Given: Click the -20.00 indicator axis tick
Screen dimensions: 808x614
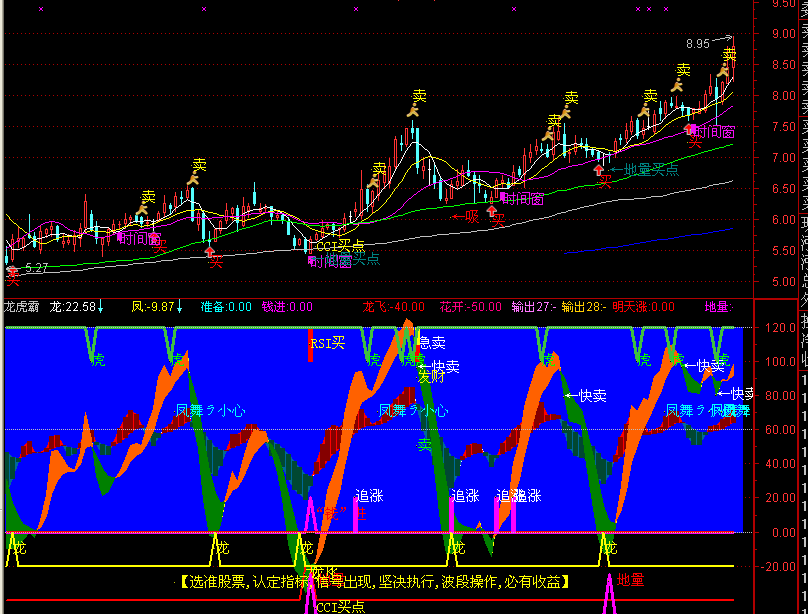Looking at the screenshot, I should tap(779, 567).
